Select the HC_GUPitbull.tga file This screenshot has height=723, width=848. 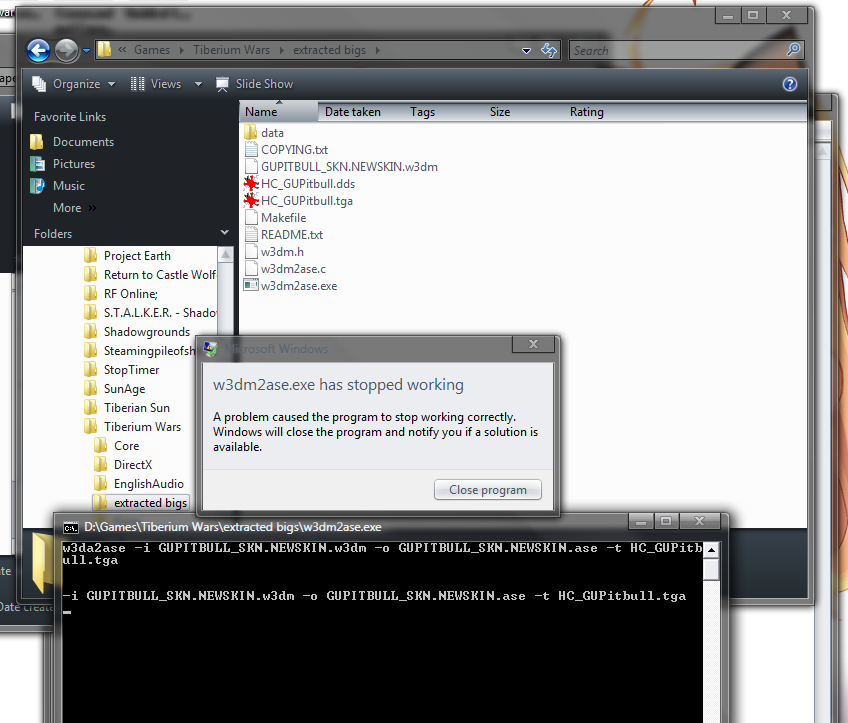pyautogui.click(x=299, y=201)
